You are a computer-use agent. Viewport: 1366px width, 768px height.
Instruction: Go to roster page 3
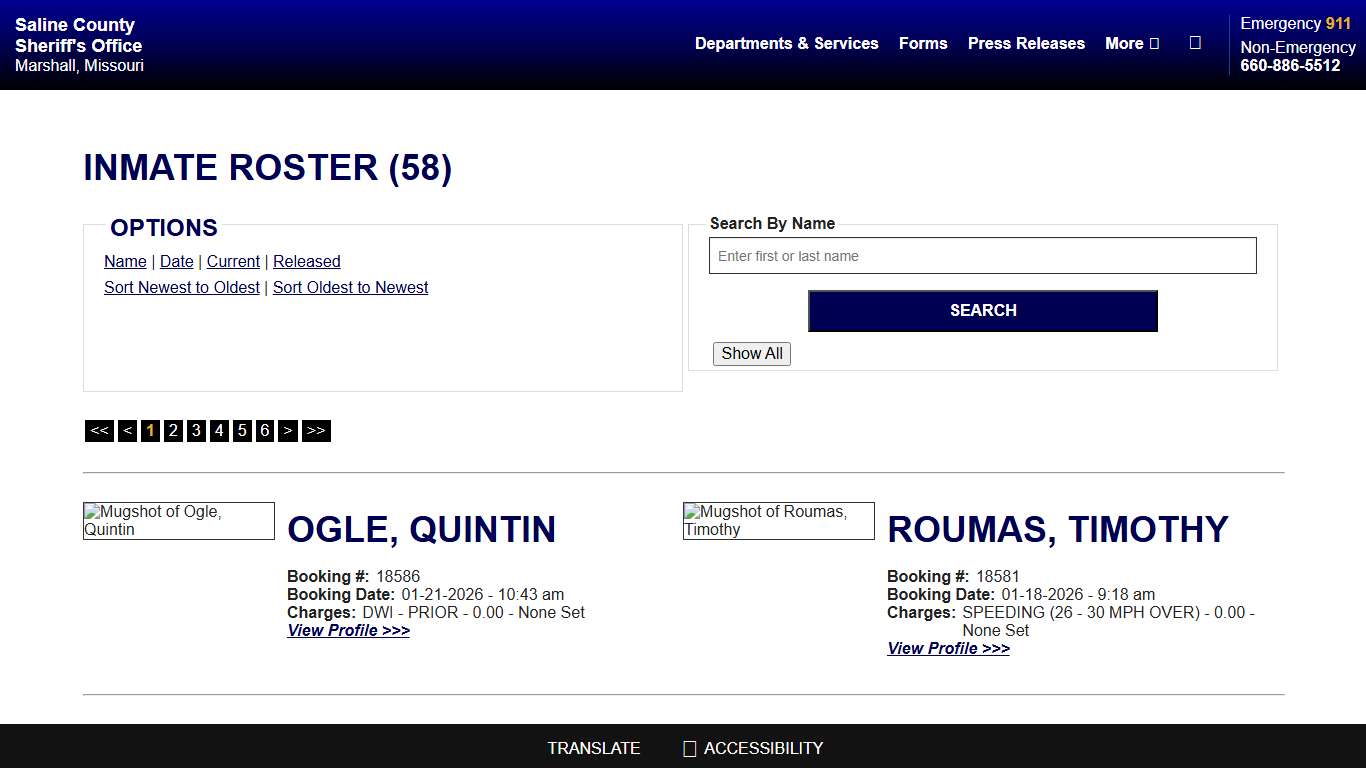pos(196,430)
